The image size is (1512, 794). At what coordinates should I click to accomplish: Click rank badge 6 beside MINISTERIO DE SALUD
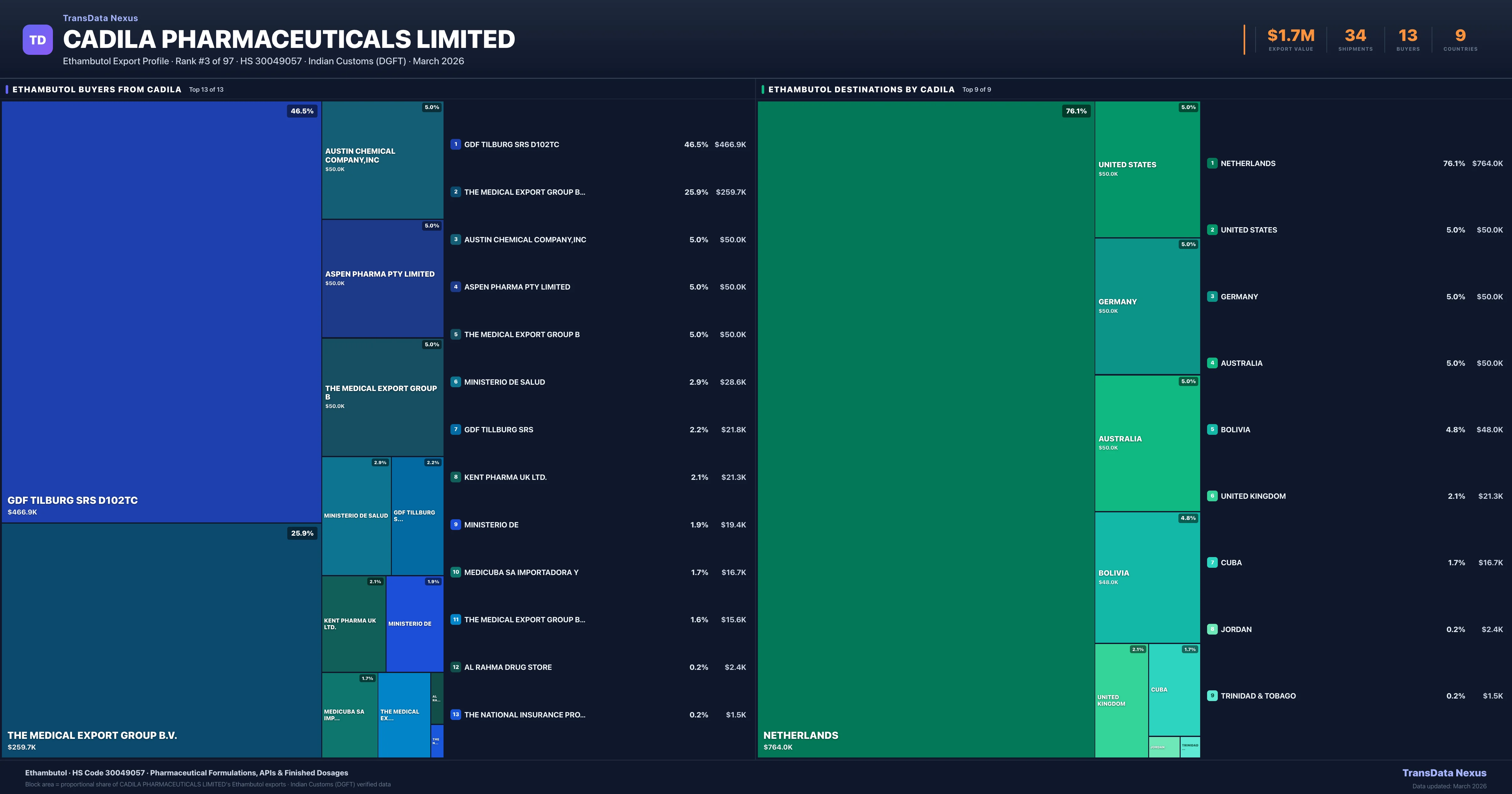tap(455, 382)
